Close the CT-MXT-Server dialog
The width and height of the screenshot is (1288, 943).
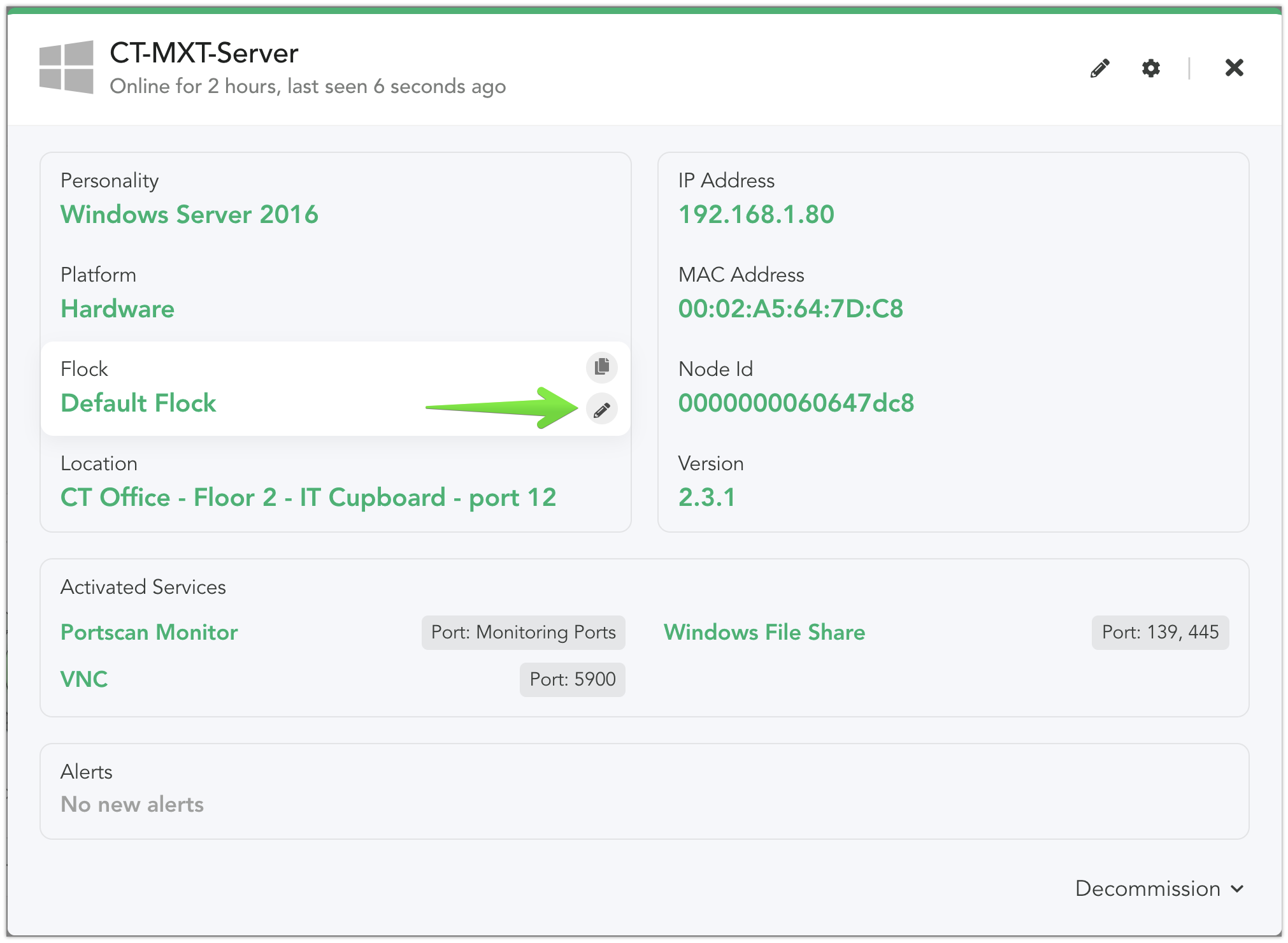click(1234, 68)
